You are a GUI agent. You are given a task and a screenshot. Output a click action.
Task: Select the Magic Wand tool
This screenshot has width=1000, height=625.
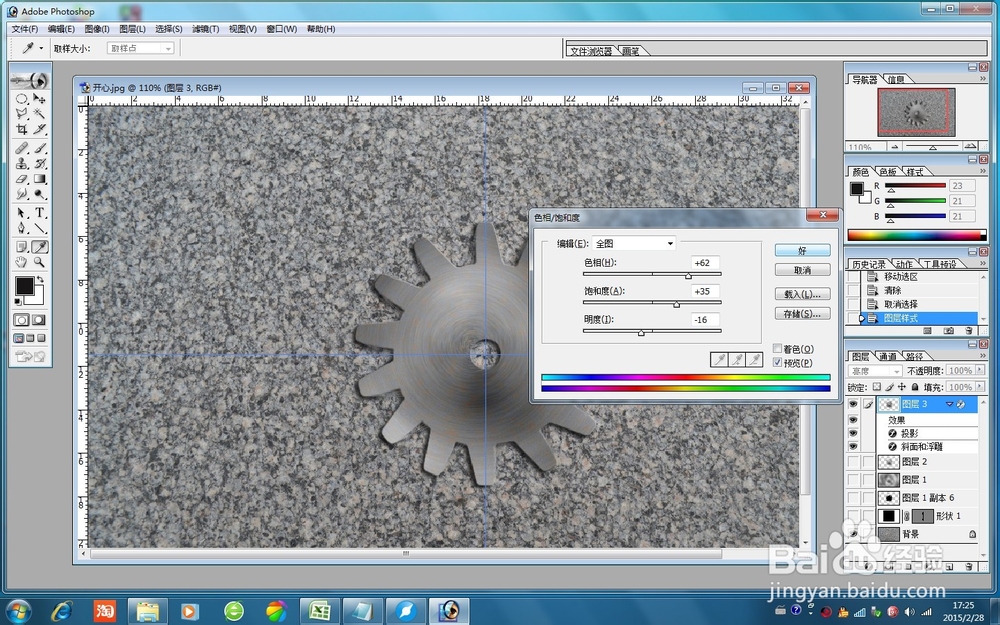click(40, 114)
